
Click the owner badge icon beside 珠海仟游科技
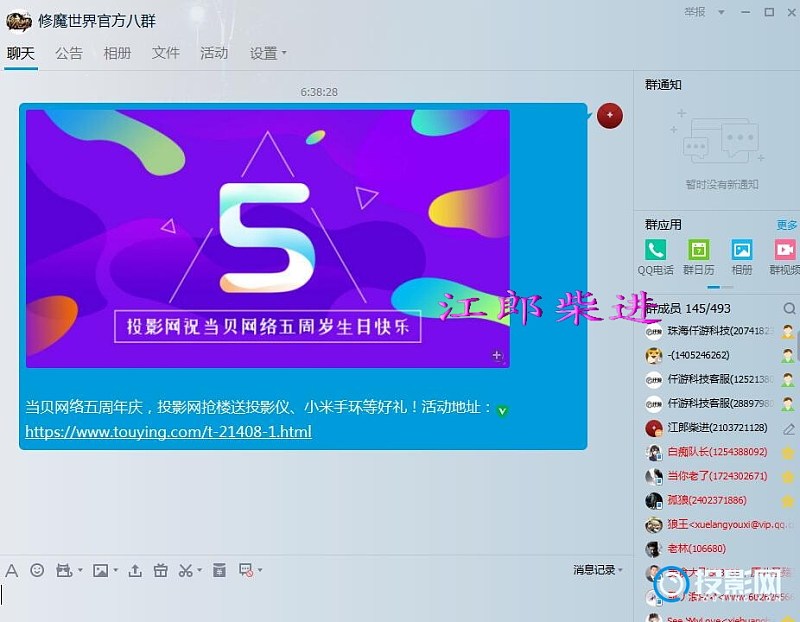788,332
